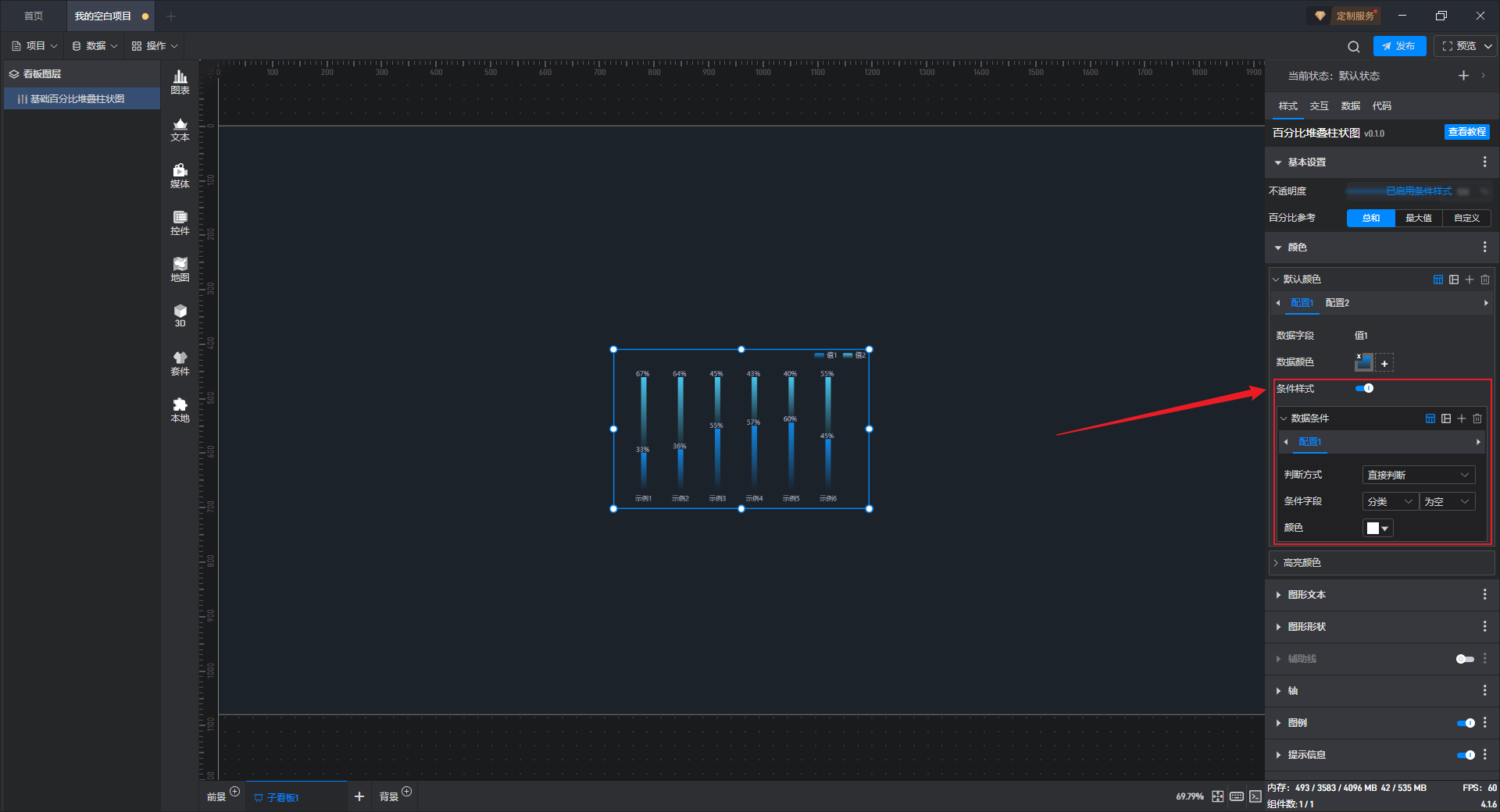1500x812 pixels.
Task: Select 总和 as percentage reference
Action: tap(1371, 218)
